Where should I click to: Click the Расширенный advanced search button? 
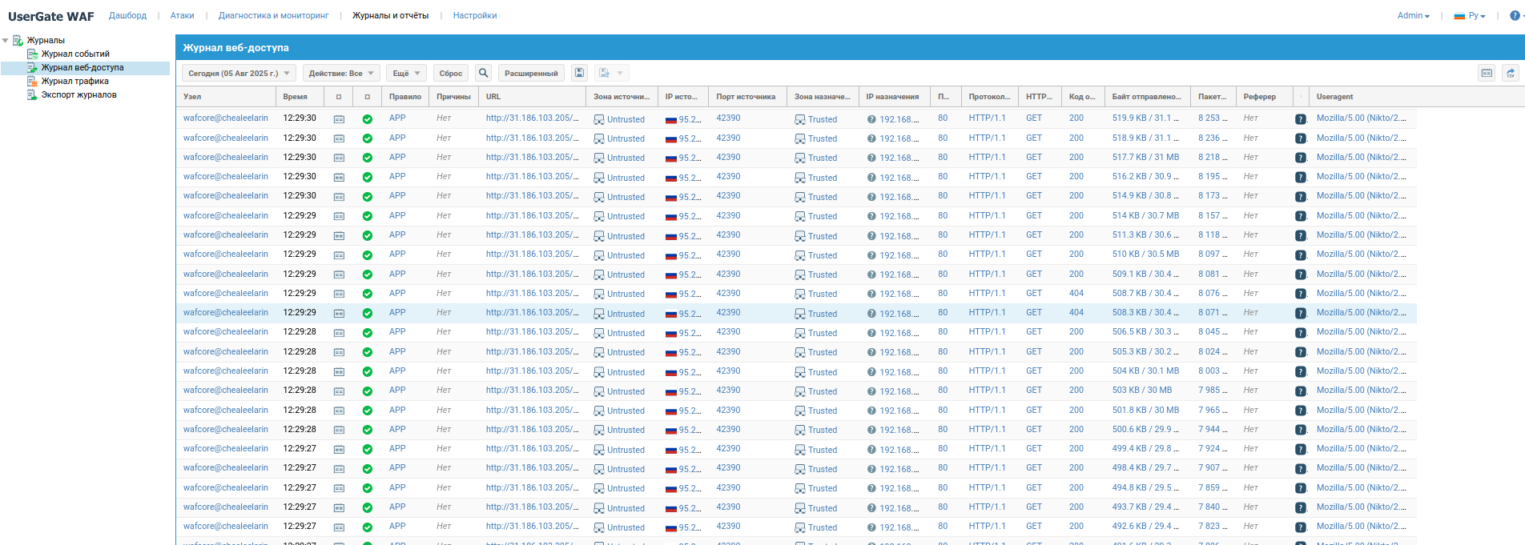point(531,73)
